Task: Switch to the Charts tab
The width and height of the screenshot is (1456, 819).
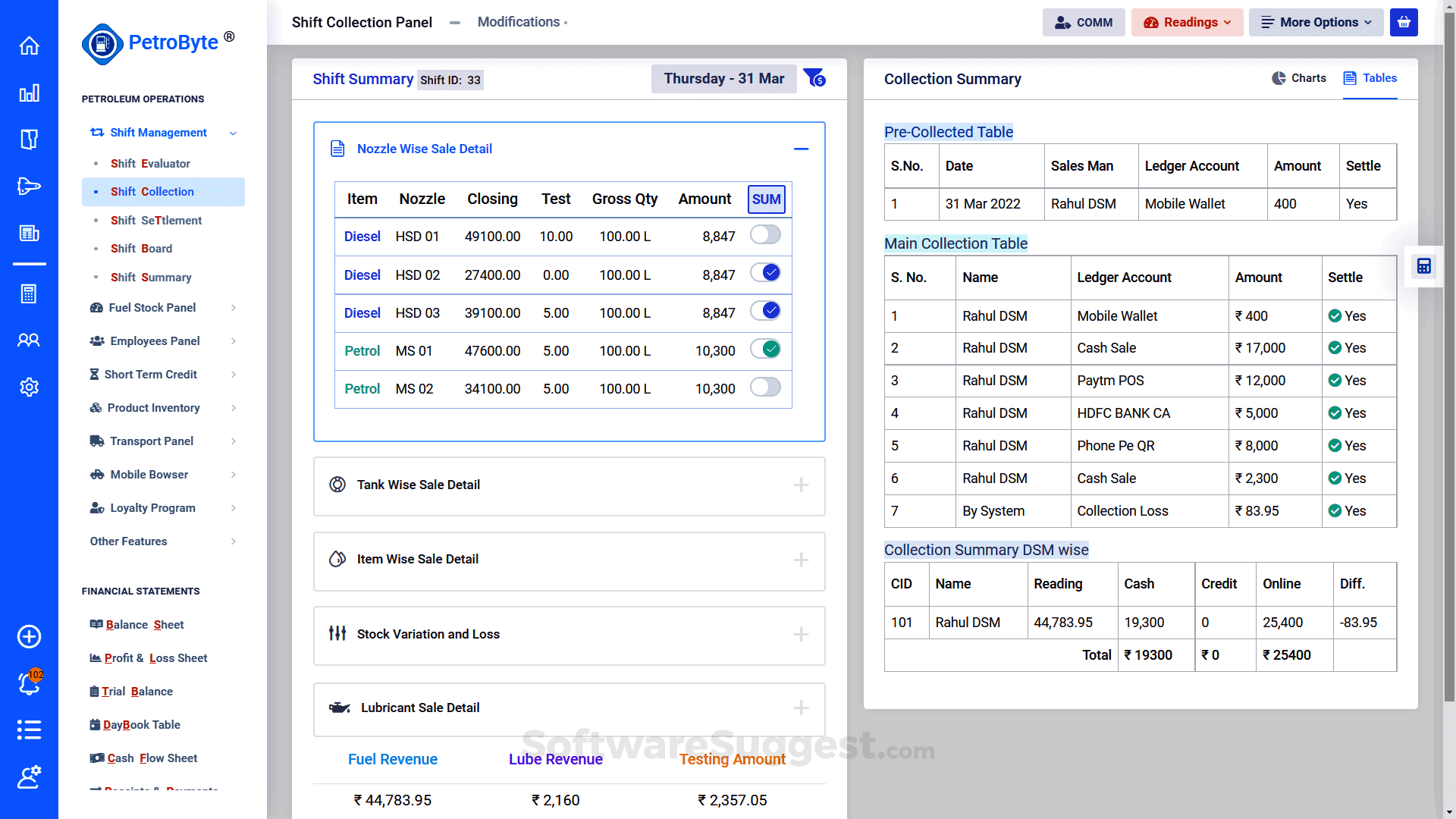Action: [x=1298, y=78]
